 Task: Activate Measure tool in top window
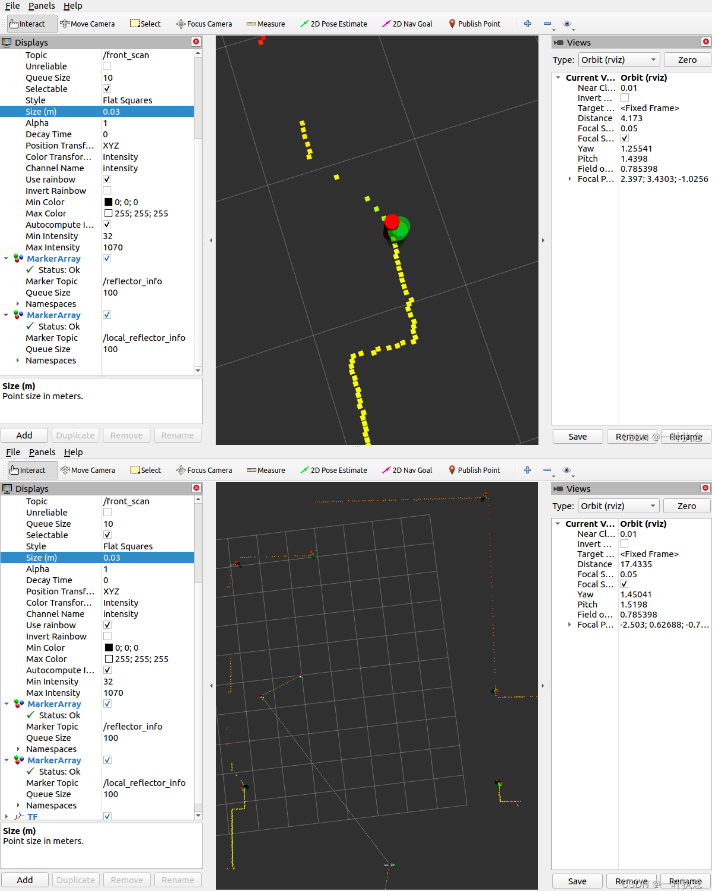pyautogui.click(x=266, y=24)
